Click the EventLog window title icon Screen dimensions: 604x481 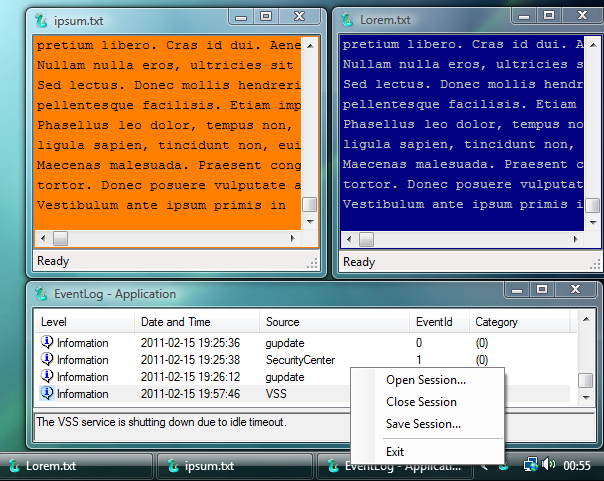click(41, 294)
